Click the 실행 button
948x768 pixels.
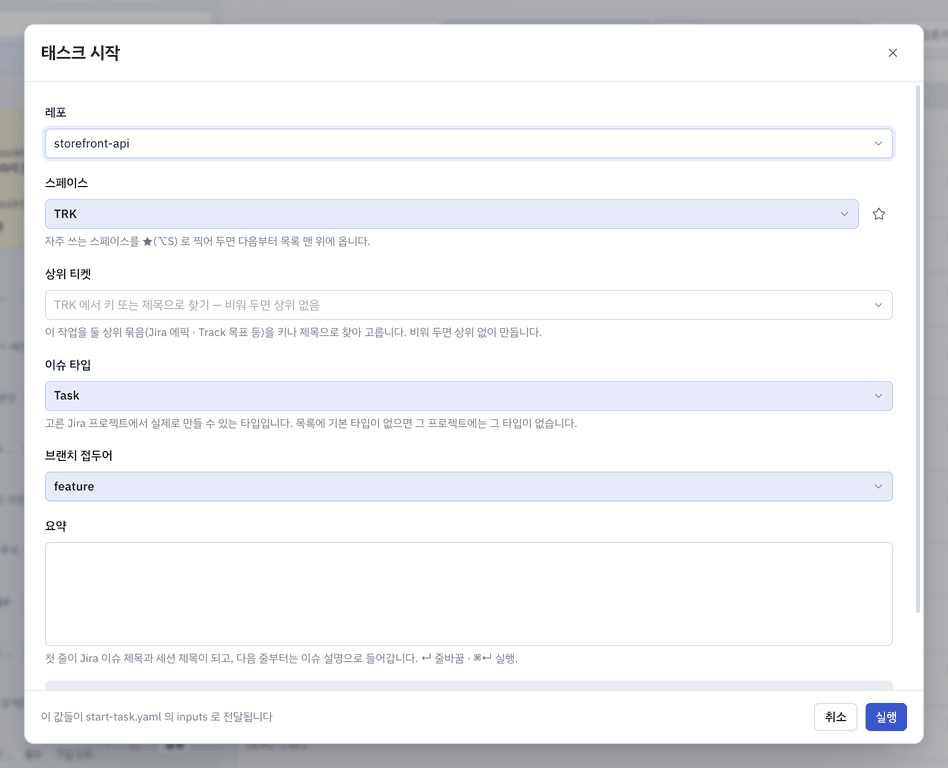pyautogui.click(x=886, y=717)
